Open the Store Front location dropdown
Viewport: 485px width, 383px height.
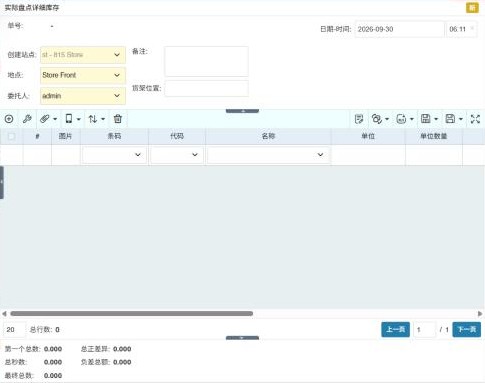tap(83, 75)
